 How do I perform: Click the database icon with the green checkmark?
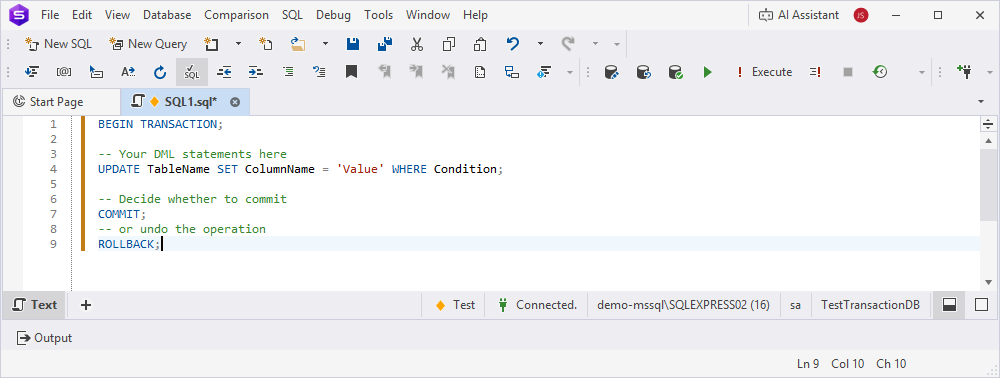coord(675,72)
